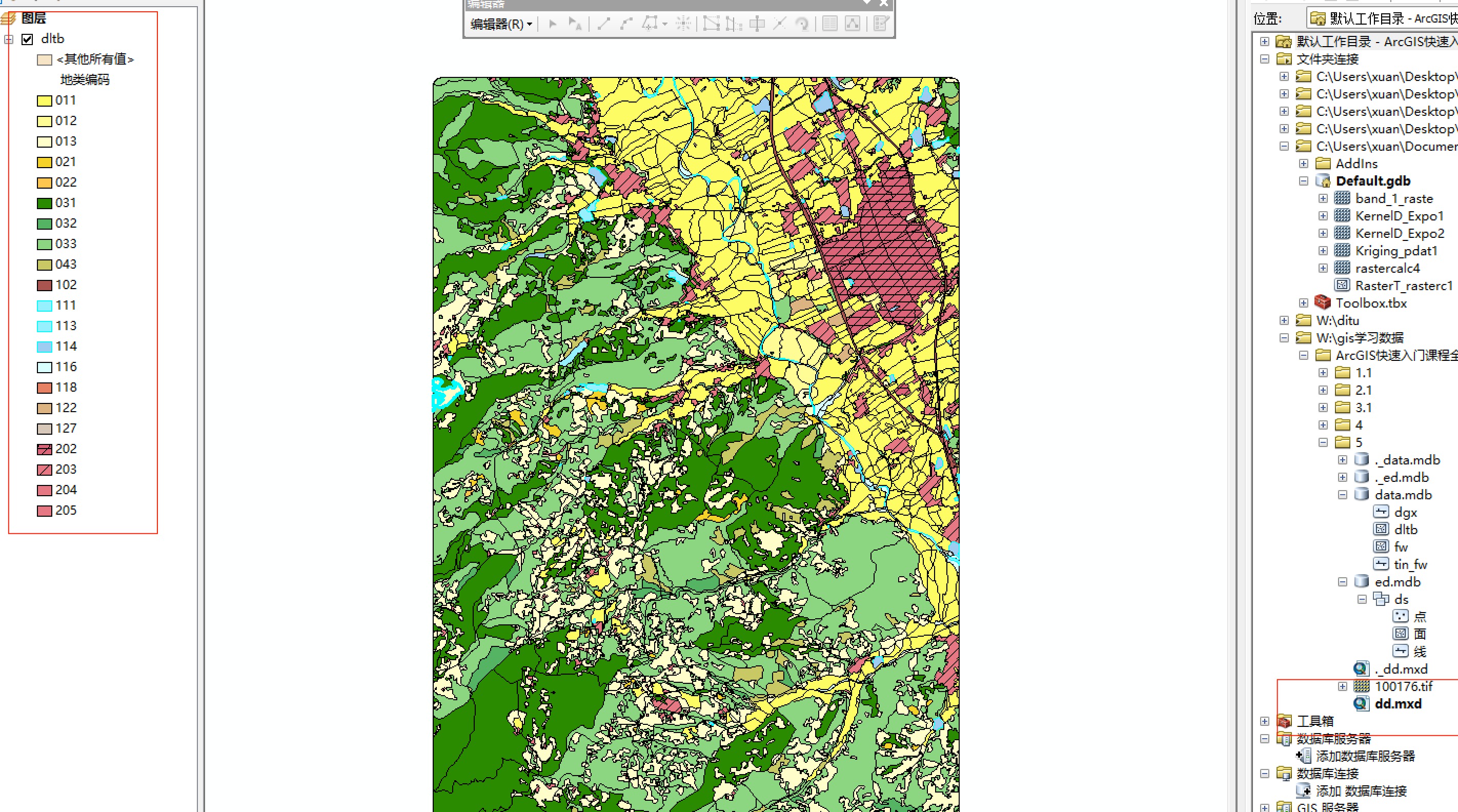Viewport: 1458px width, 812px height.
Task: Select the Rotate tool icon
Action: (802, 24)
